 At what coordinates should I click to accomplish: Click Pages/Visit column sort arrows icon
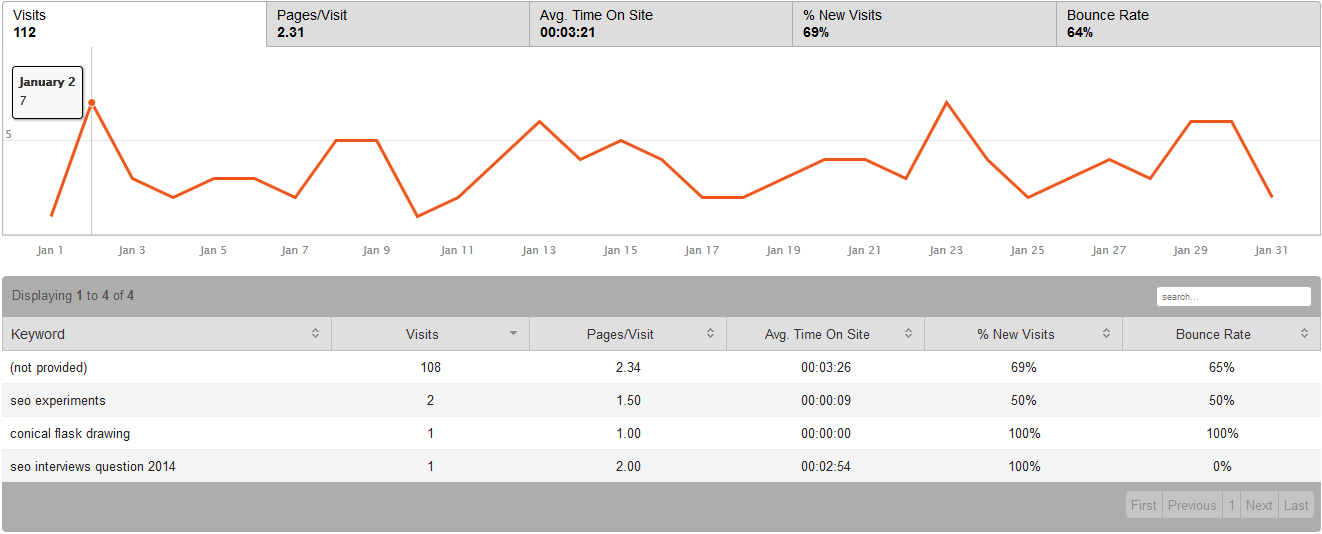(x=711, y=334)
